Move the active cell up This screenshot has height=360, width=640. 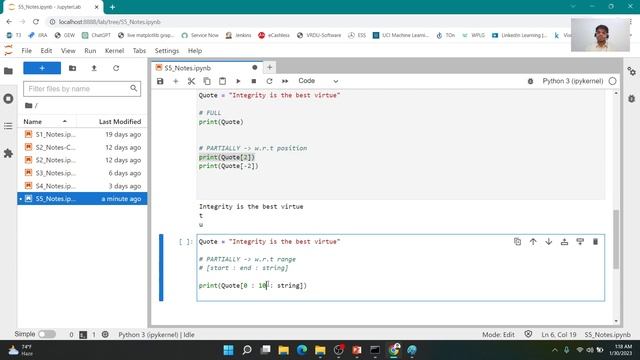pos(533,242)
